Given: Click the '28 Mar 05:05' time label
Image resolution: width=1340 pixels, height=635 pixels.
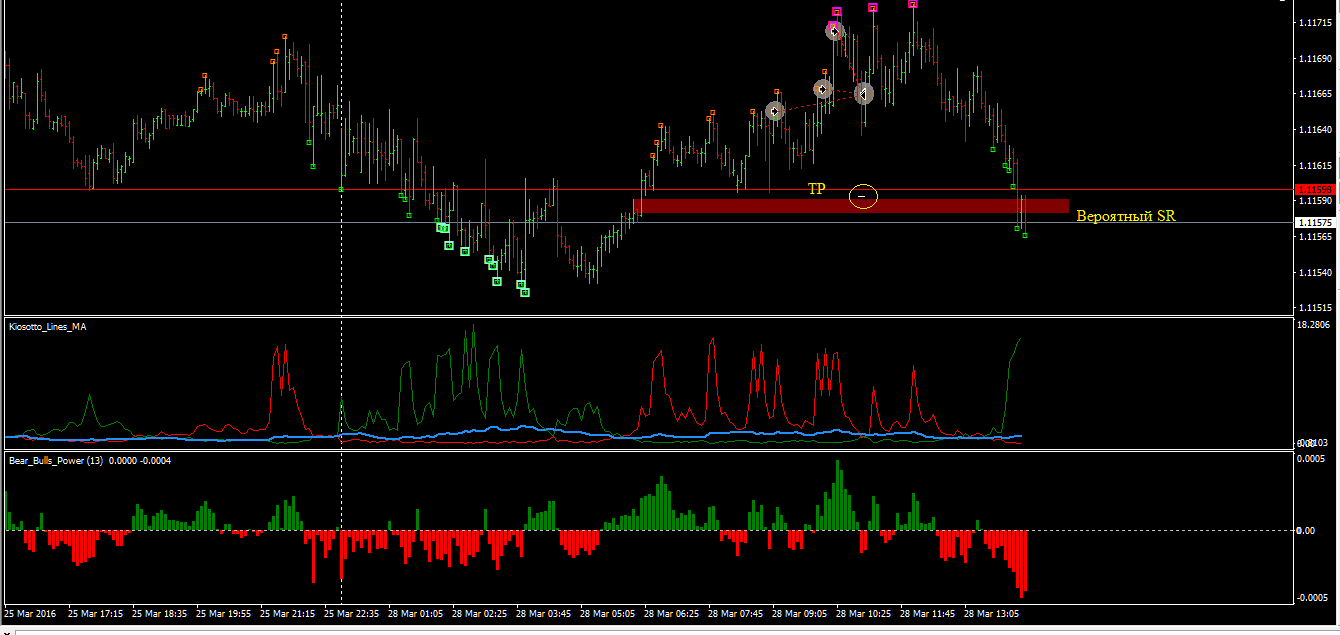Looking at the screenshot, I should click(x=607, y=613).
